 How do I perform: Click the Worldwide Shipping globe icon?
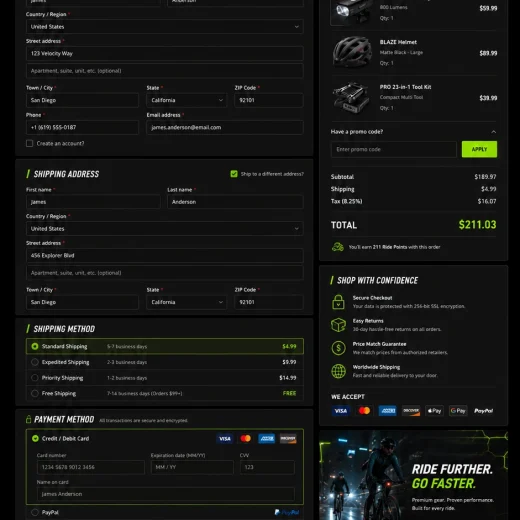338,371
